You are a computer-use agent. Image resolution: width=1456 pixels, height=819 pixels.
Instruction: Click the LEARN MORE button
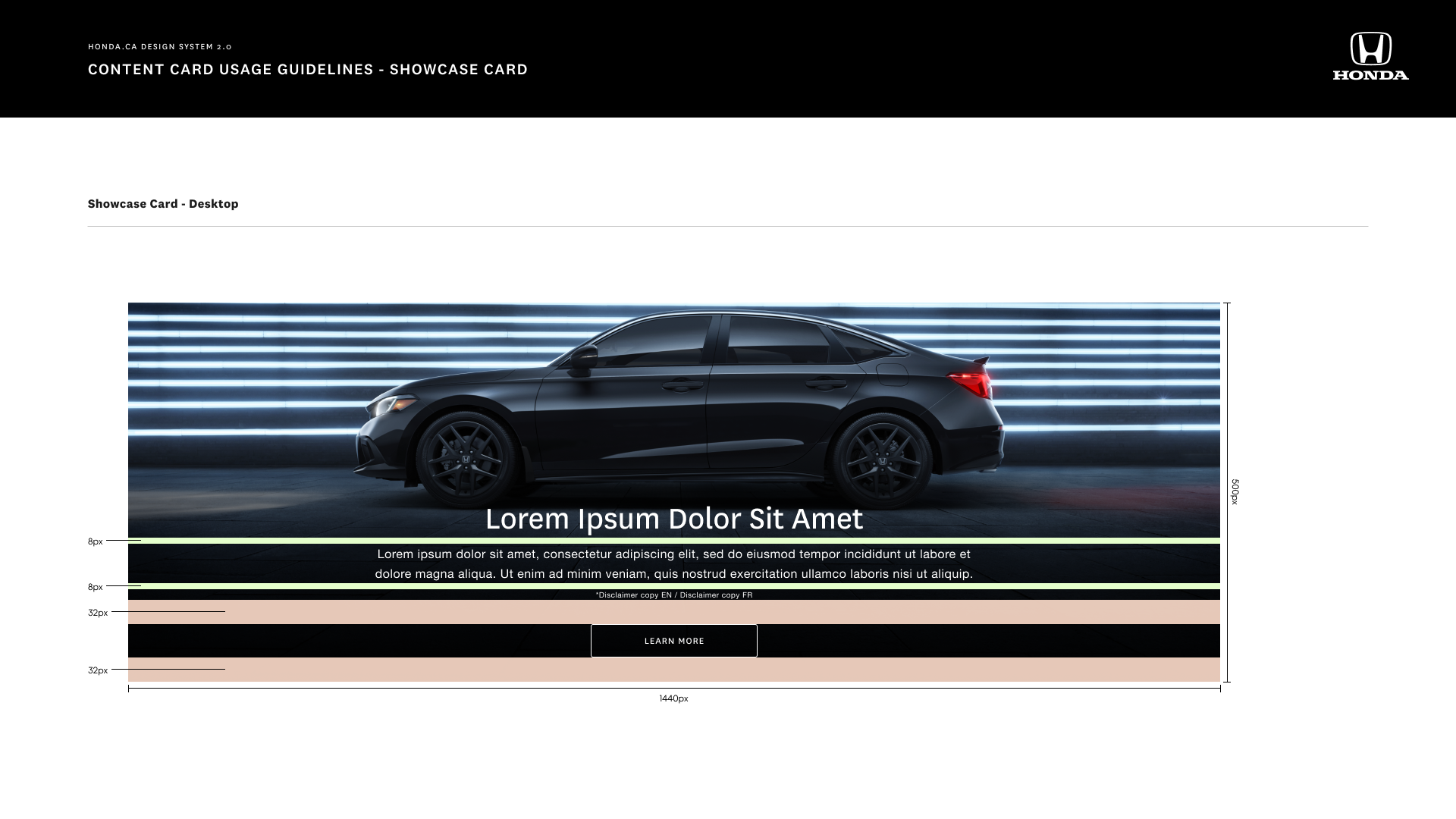point(673,641)
